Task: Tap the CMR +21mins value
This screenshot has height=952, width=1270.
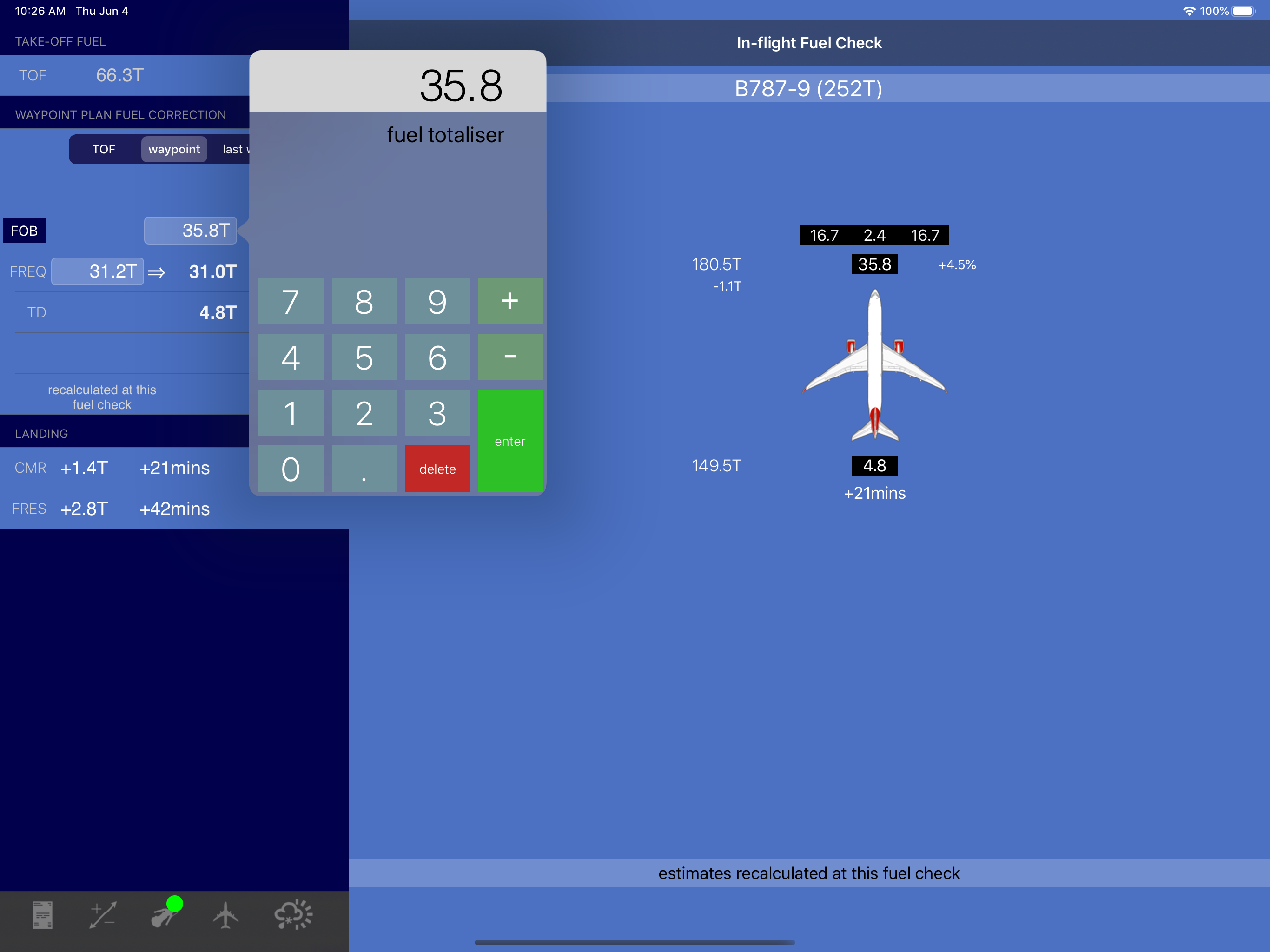Action: [174, 468]
